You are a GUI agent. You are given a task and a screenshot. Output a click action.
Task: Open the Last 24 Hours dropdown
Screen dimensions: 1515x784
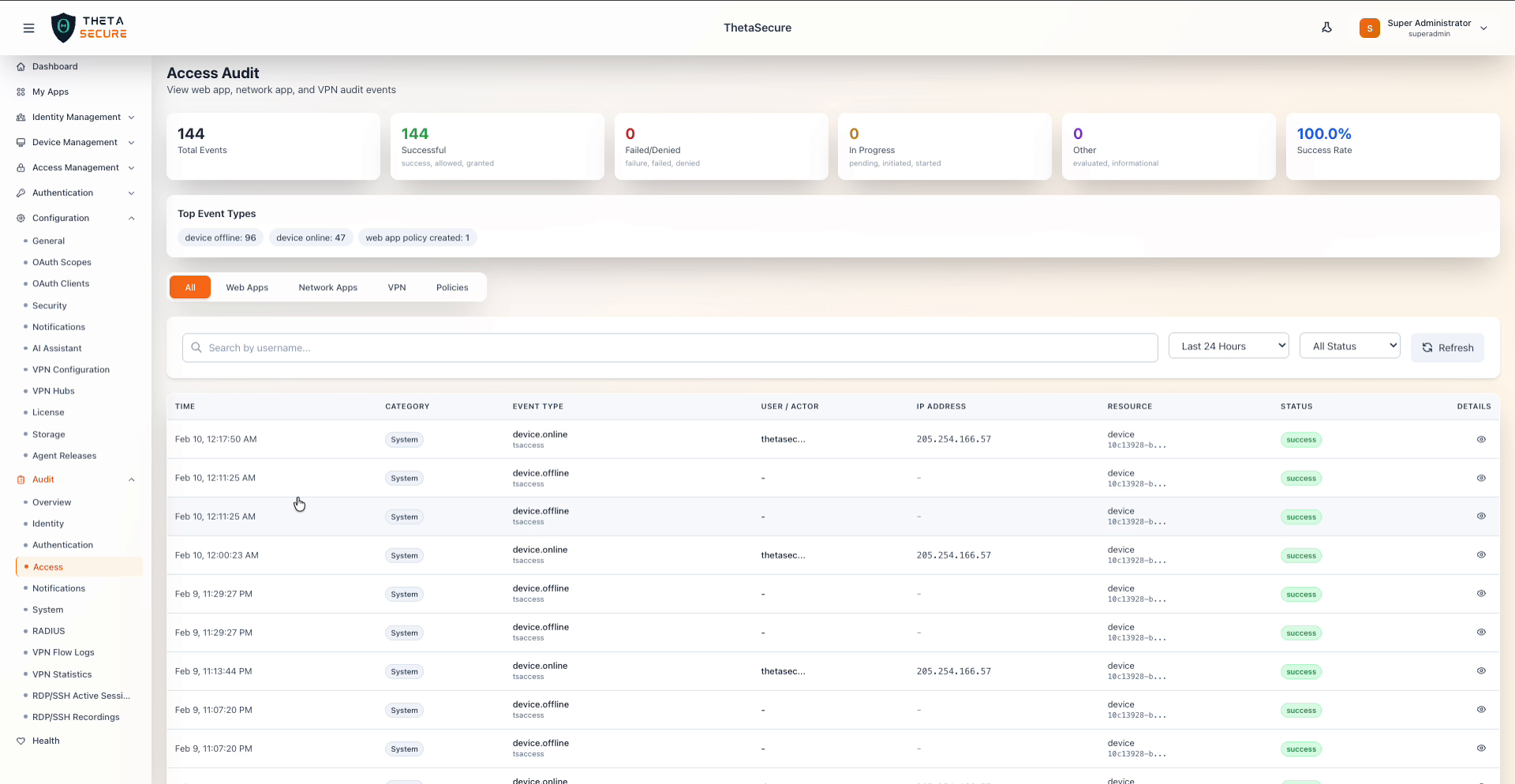[1229, 345]
